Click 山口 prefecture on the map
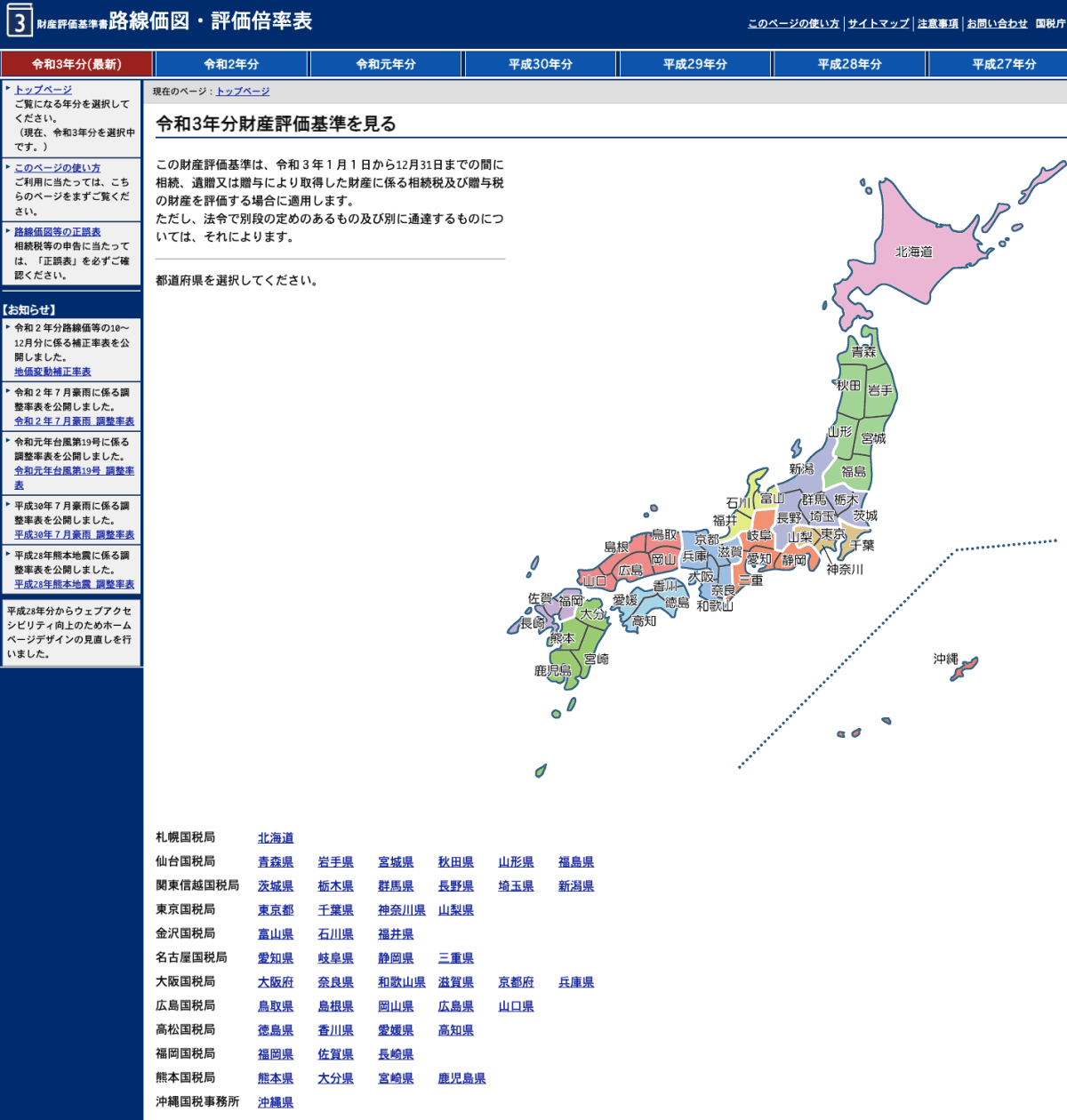 click(x=595, y=581)
